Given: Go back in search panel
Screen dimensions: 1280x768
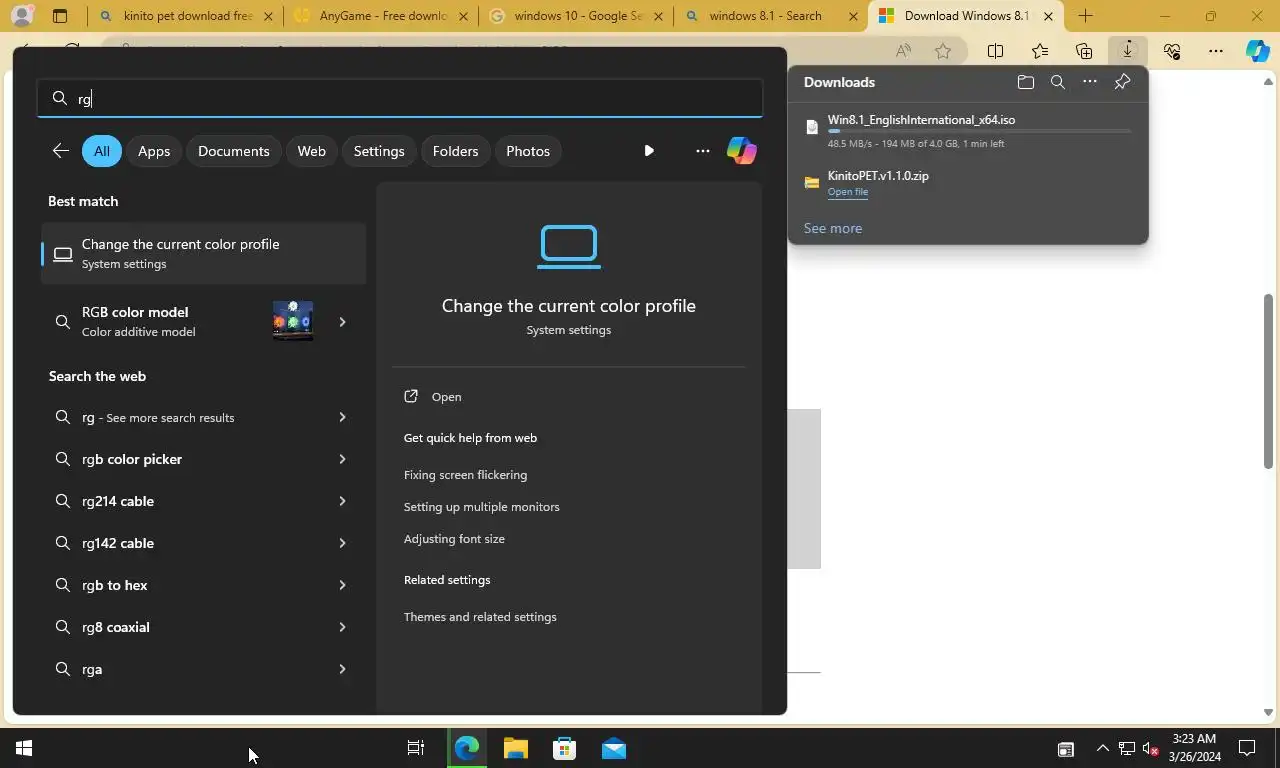Looking at the screenshot, I should pyautogui.click(x=61, y=151).
